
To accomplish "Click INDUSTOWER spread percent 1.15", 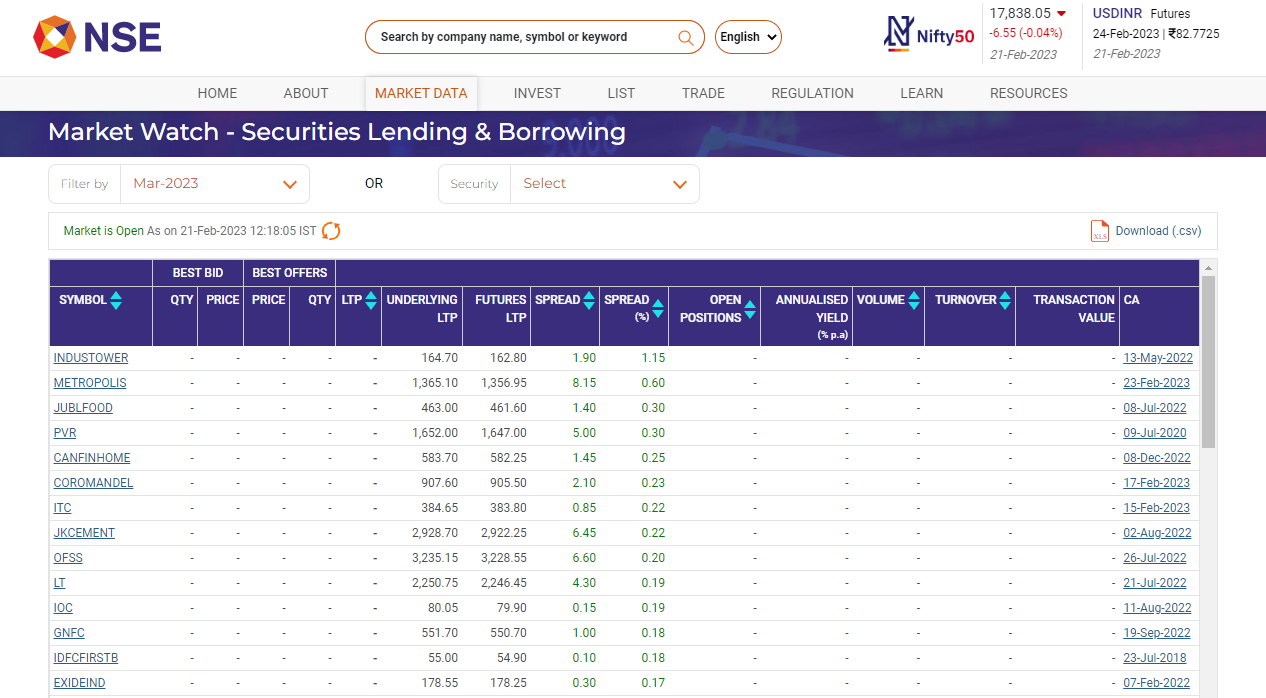I will [653, 358].
